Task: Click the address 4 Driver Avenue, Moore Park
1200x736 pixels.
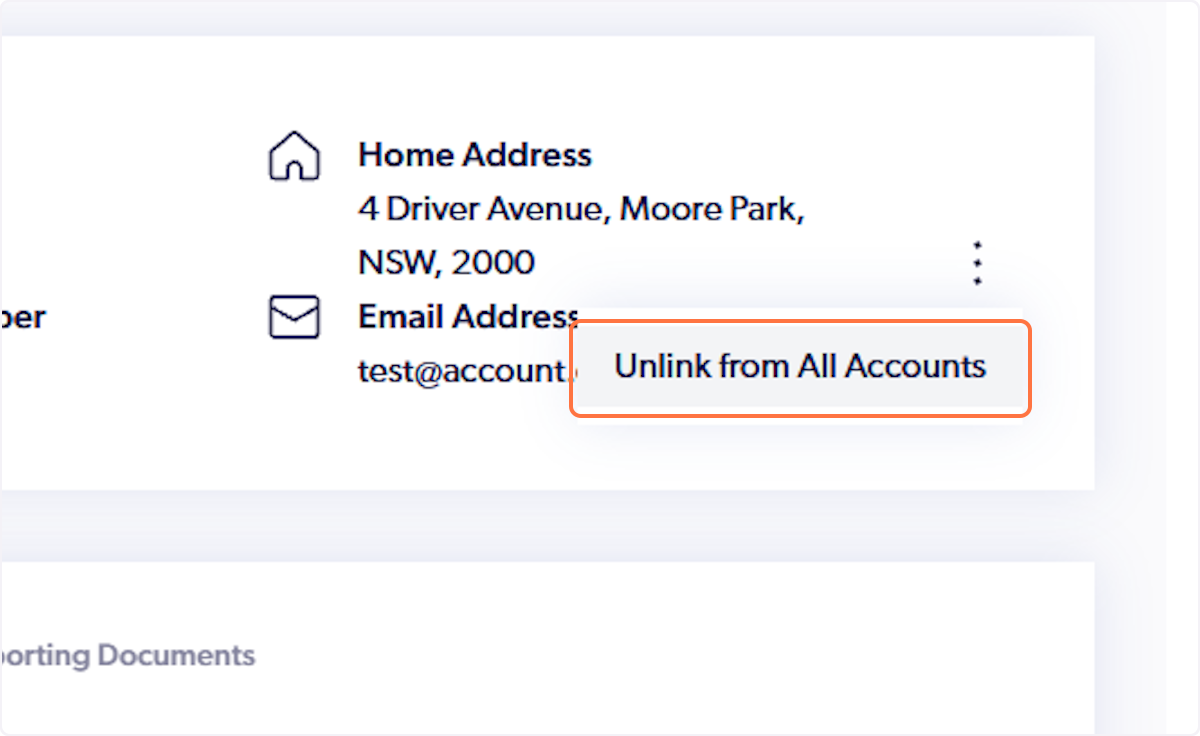Action: tap(581, 208)
